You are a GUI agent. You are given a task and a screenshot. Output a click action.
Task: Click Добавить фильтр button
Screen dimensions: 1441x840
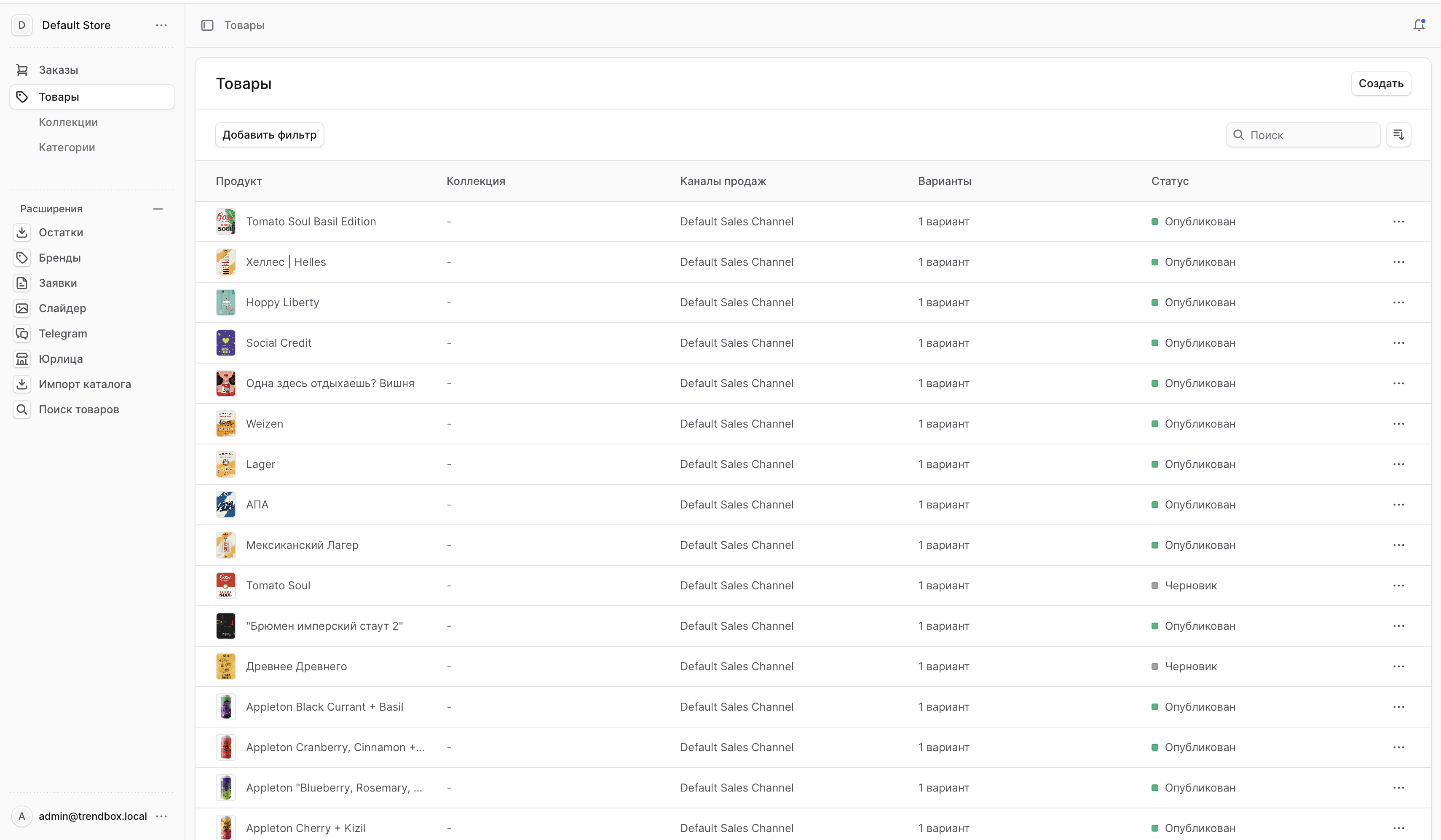269,135
